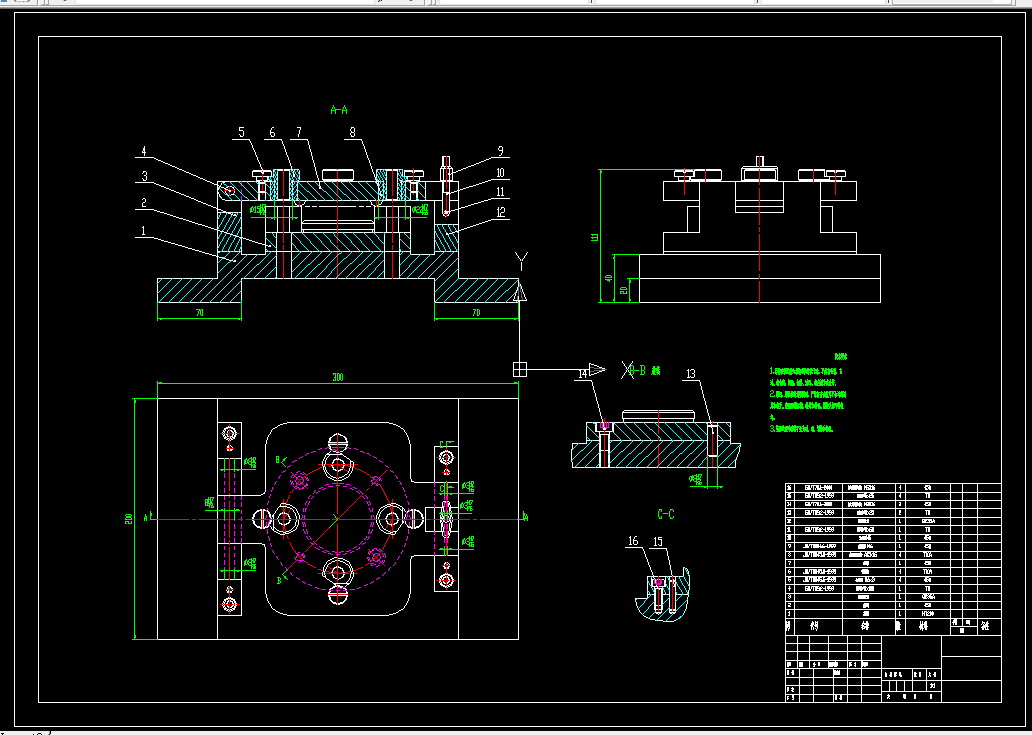The height and width of the screenshot is (735, 1032).
Task: Pick part balloon number '5'
Action: (241, 132)
